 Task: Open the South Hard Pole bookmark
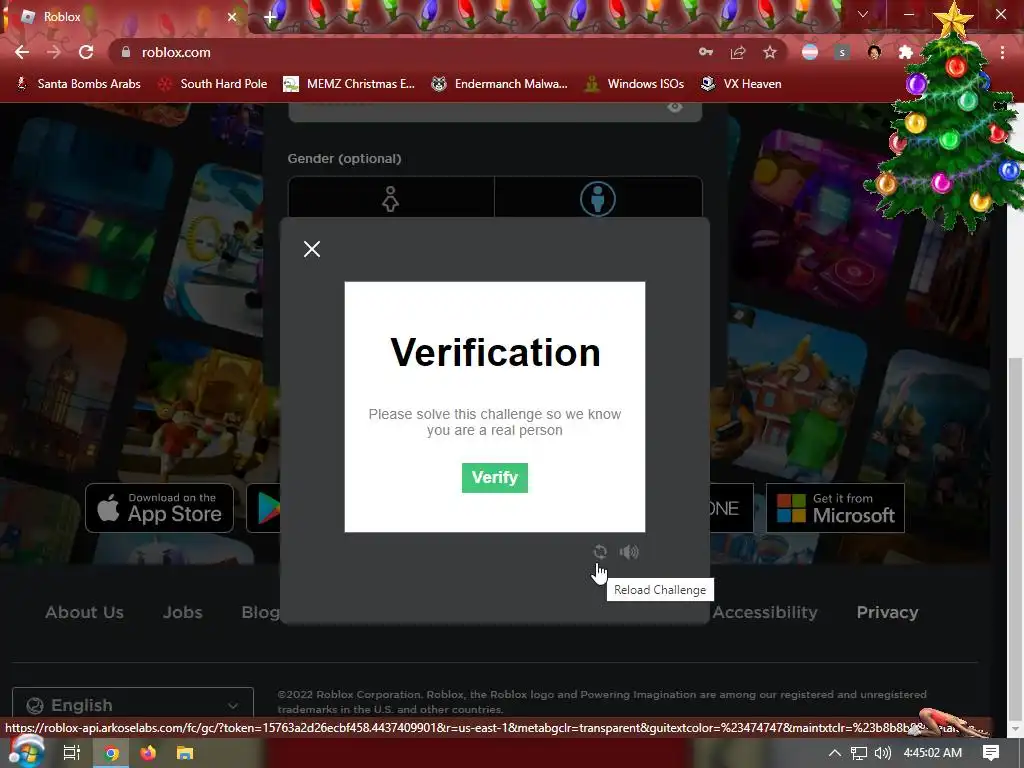click(213, 84)
